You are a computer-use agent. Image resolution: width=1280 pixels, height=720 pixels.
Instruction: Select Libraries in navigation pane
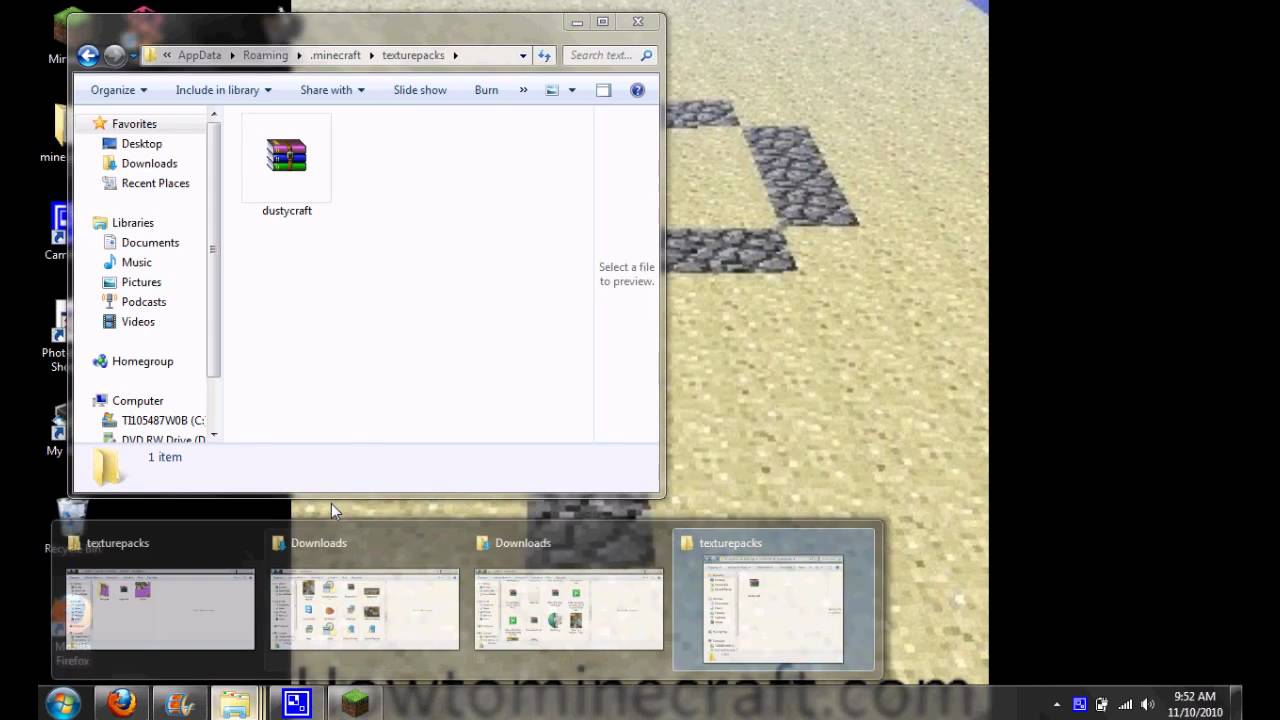coord(132,223)
